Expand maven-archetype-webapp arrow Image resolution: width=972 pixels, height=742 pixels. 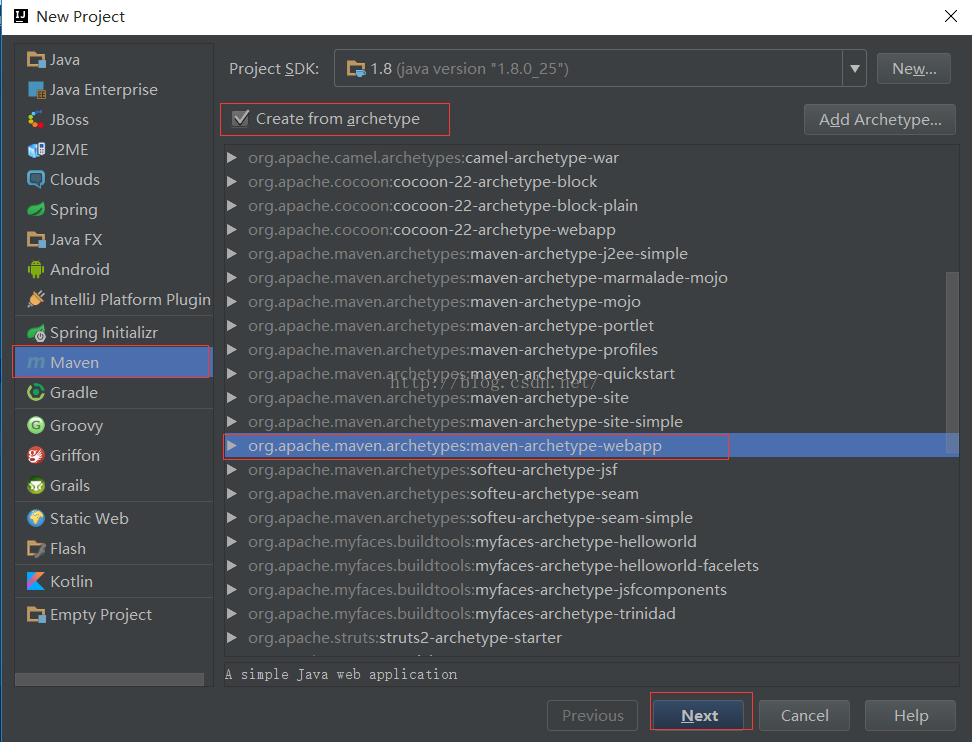coord(232,446)
